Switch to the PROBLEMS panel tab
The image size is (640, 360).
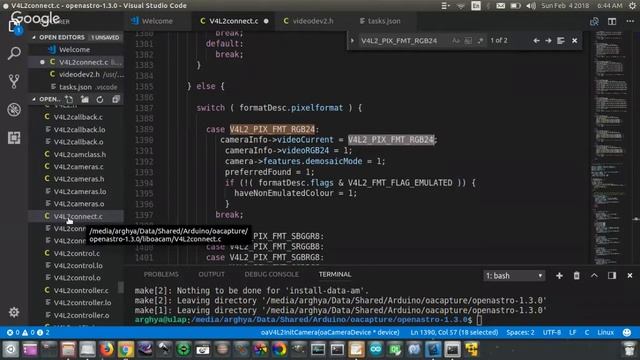tap(161, 274)
